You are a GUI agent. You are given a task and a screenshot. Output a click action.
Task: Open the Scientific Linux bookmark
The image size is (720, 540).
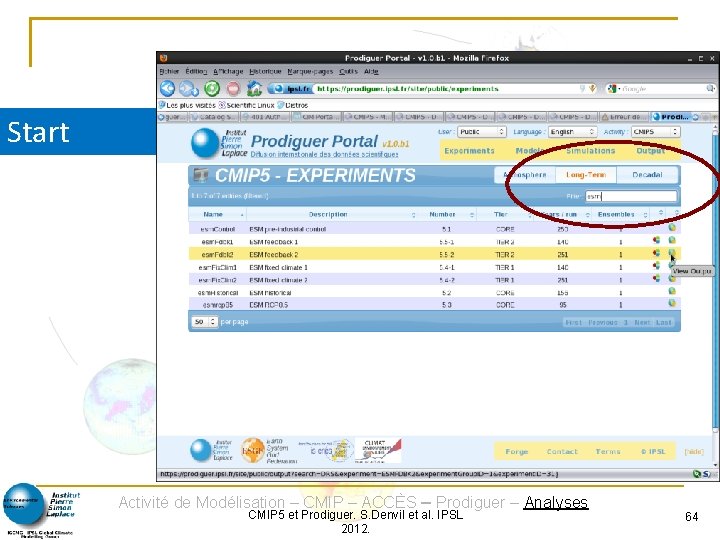[x=247, y=105]
